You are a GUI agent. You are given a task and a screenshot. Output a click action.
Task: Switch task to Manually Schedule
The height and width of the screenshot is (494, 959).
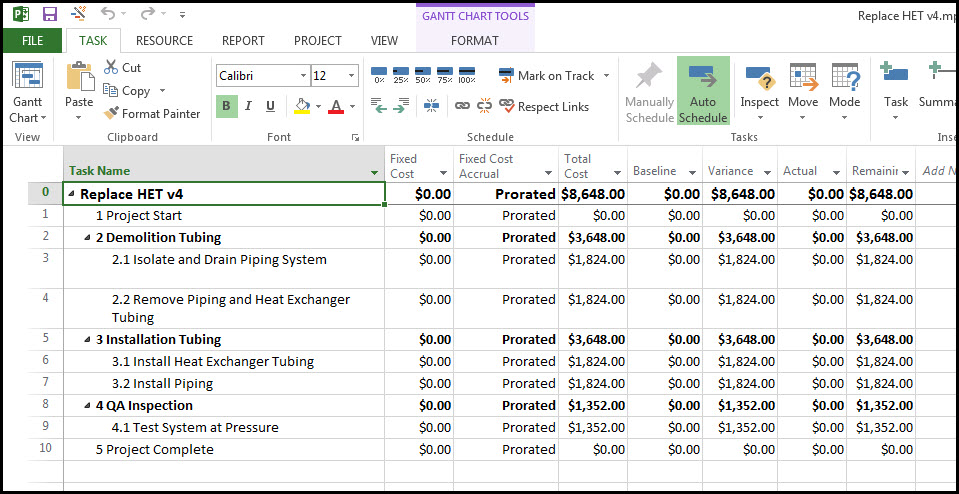(x=650, y=92)
